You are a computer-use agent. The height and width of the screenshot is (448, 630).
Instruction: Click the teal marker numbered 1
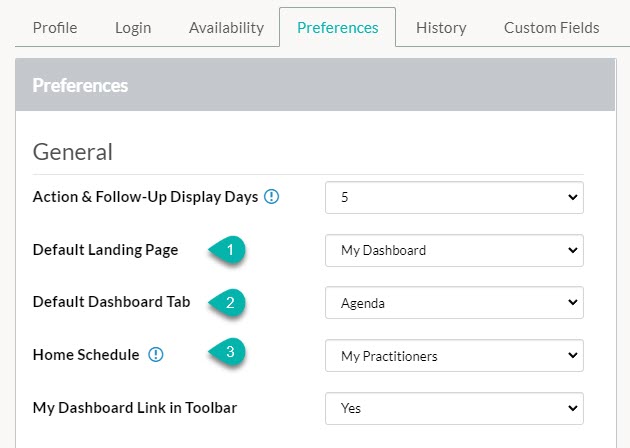tap(227, 250)
